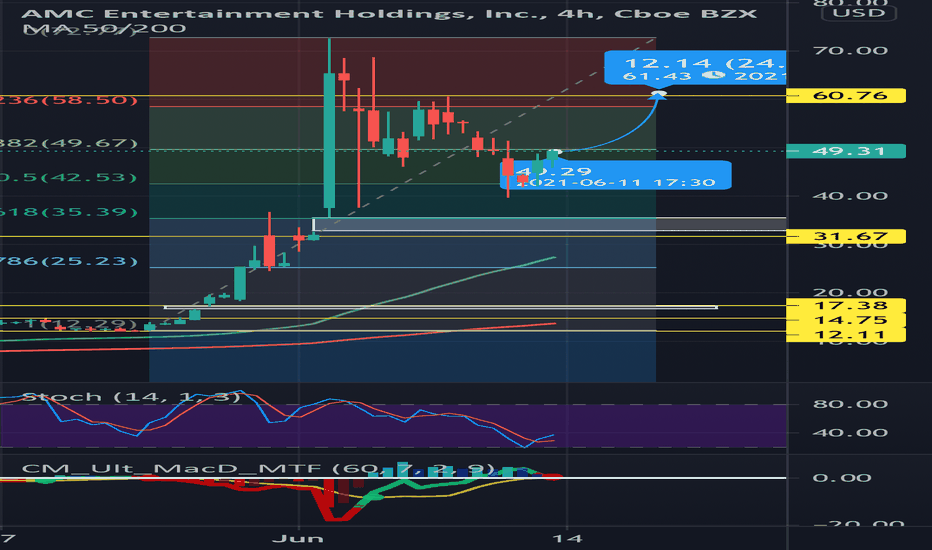This screenshot has width=932, height=550.
Task: Click the Stoch (14, 1, 3) indicator label
Action: 131,397
